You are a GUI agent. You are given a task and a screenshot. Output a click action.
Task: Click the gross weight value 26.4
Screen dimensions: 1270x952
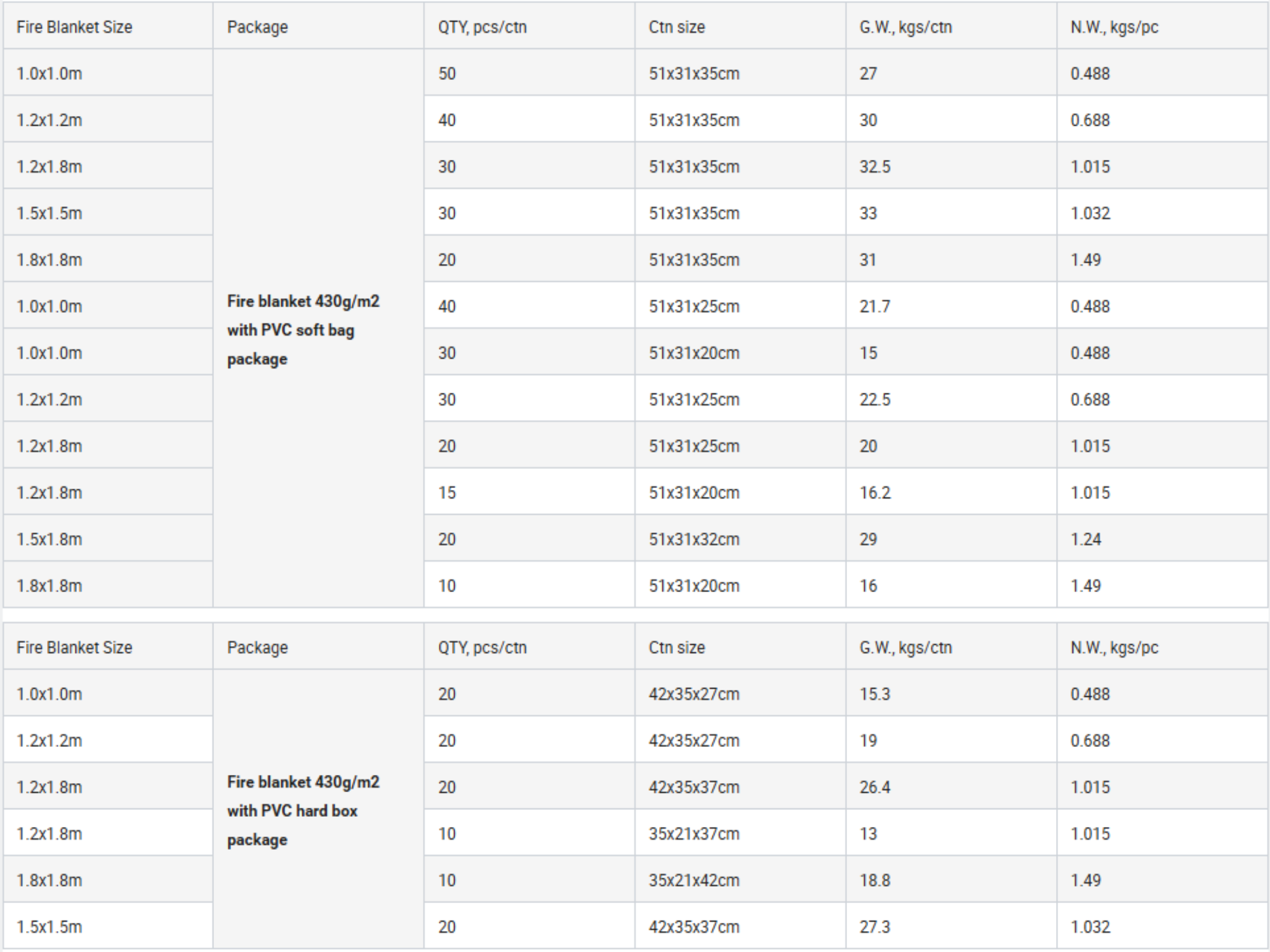(875, 788)
